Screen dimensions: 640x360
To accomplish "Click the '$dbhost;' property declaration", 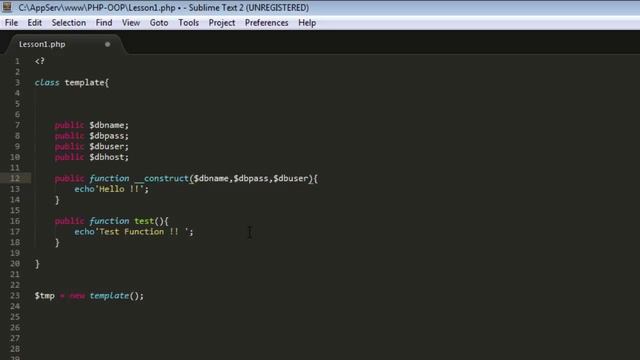I will pos(109,157).
